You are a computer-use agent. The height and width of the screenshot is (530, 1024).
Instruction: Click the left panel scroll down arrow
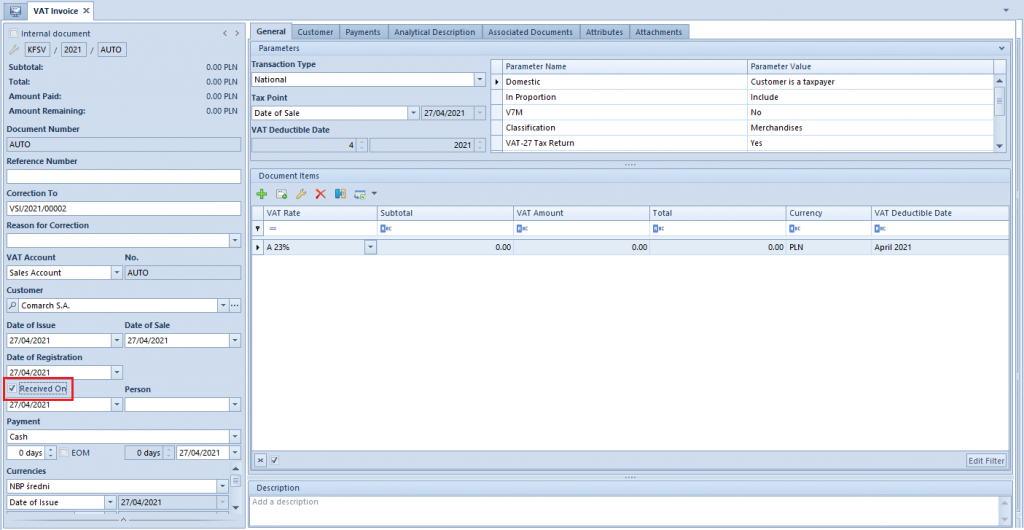[x=236, y=507]
